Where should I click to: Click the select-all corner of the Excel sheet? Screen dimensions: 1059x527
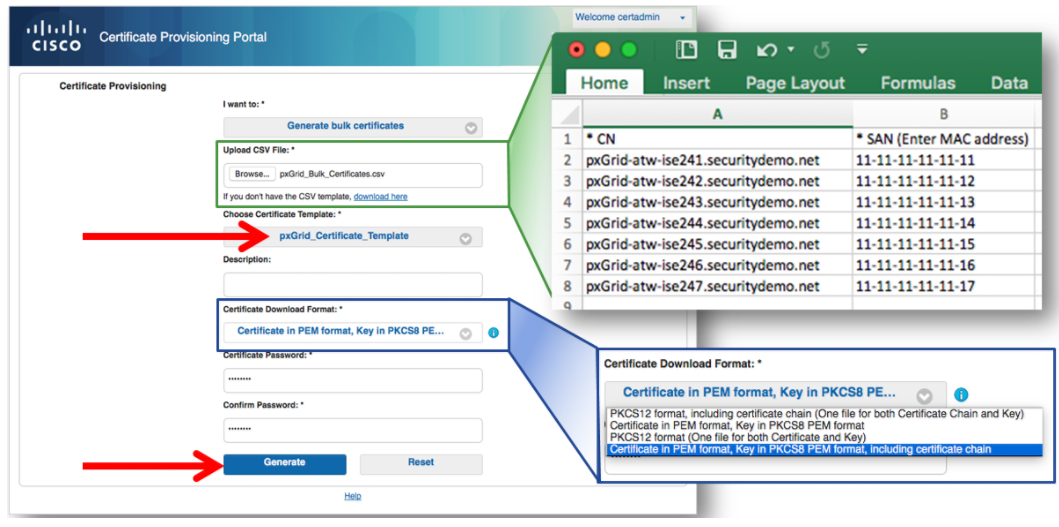(x=567, y=115)
